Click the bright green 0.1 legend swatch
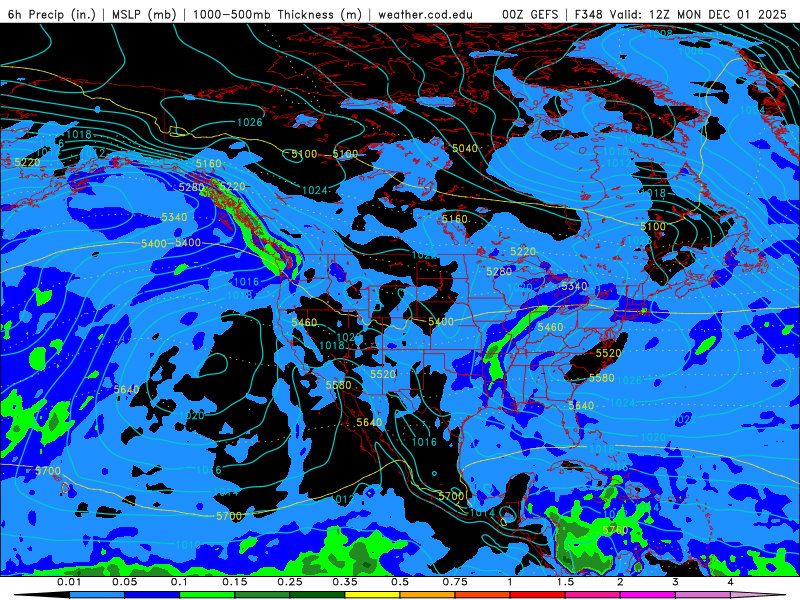The width and height of the screenshot is (800, 600). (x=207, y=595)
